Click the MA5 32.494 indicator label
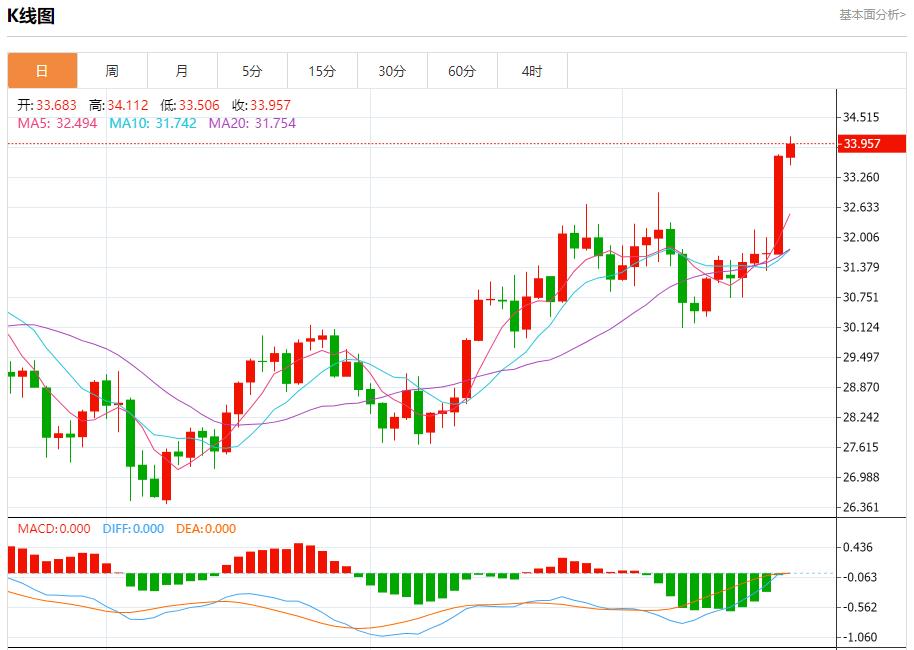This screenshot has height=650, width=914. click(x=57, y=123)
